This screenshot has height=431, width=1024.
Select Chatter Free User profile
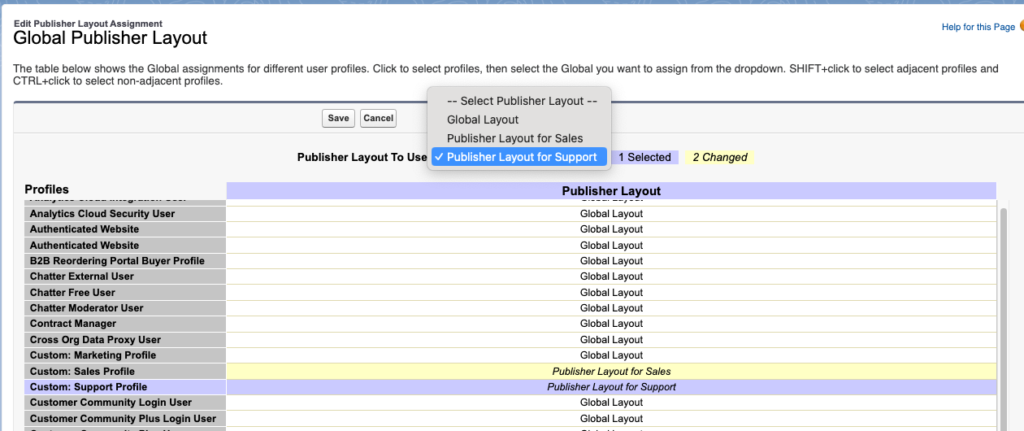click(x=125, y=293)
